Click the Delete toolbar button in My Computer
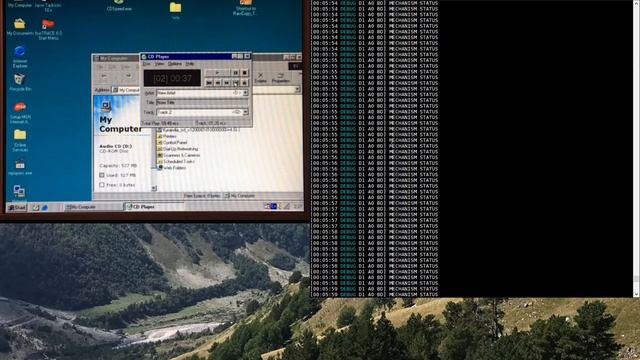The width and height of the screenshot is (640, 360). 260,78
